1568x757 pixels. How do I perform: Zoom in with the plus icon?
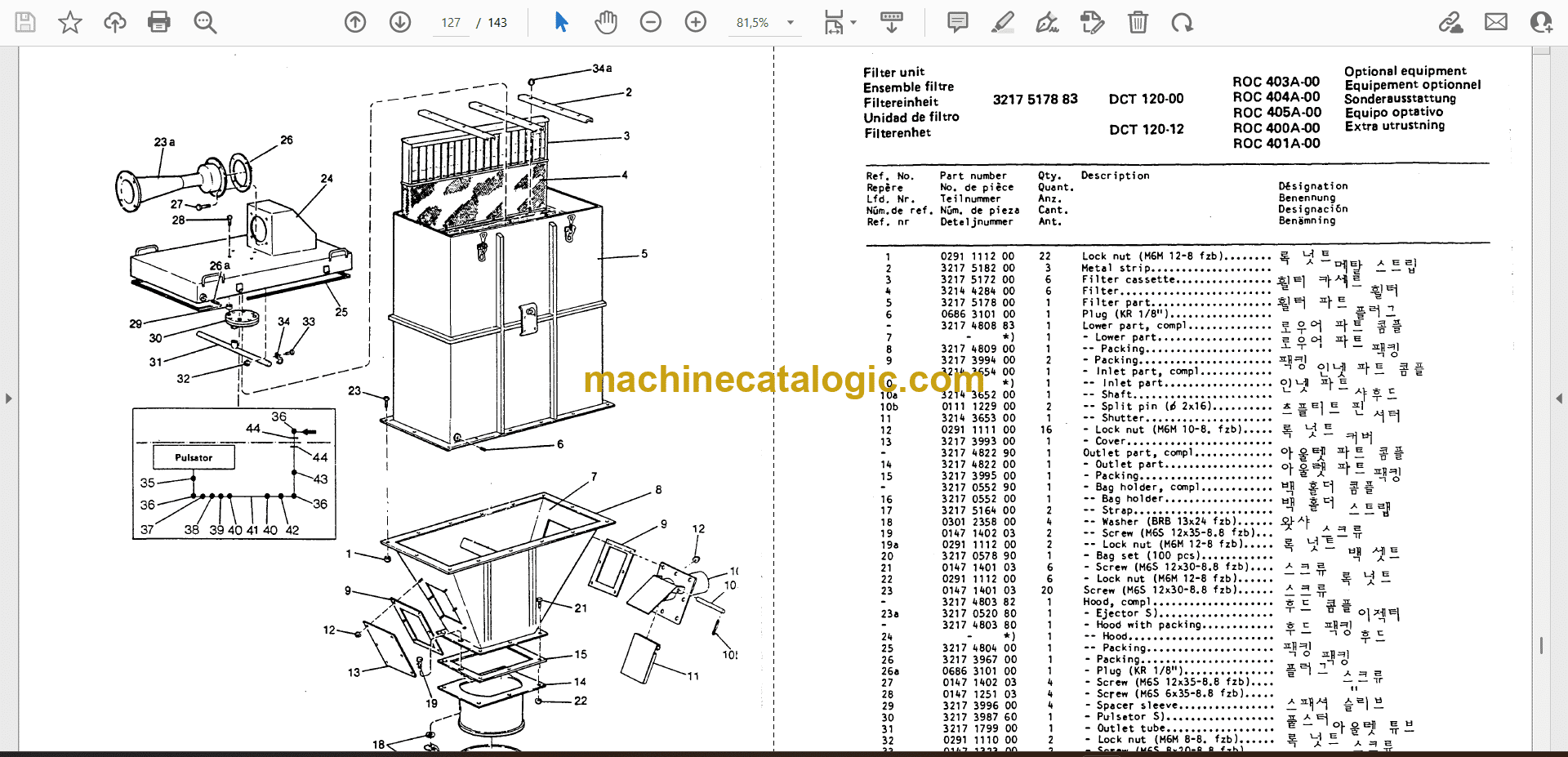coord(696,22)
